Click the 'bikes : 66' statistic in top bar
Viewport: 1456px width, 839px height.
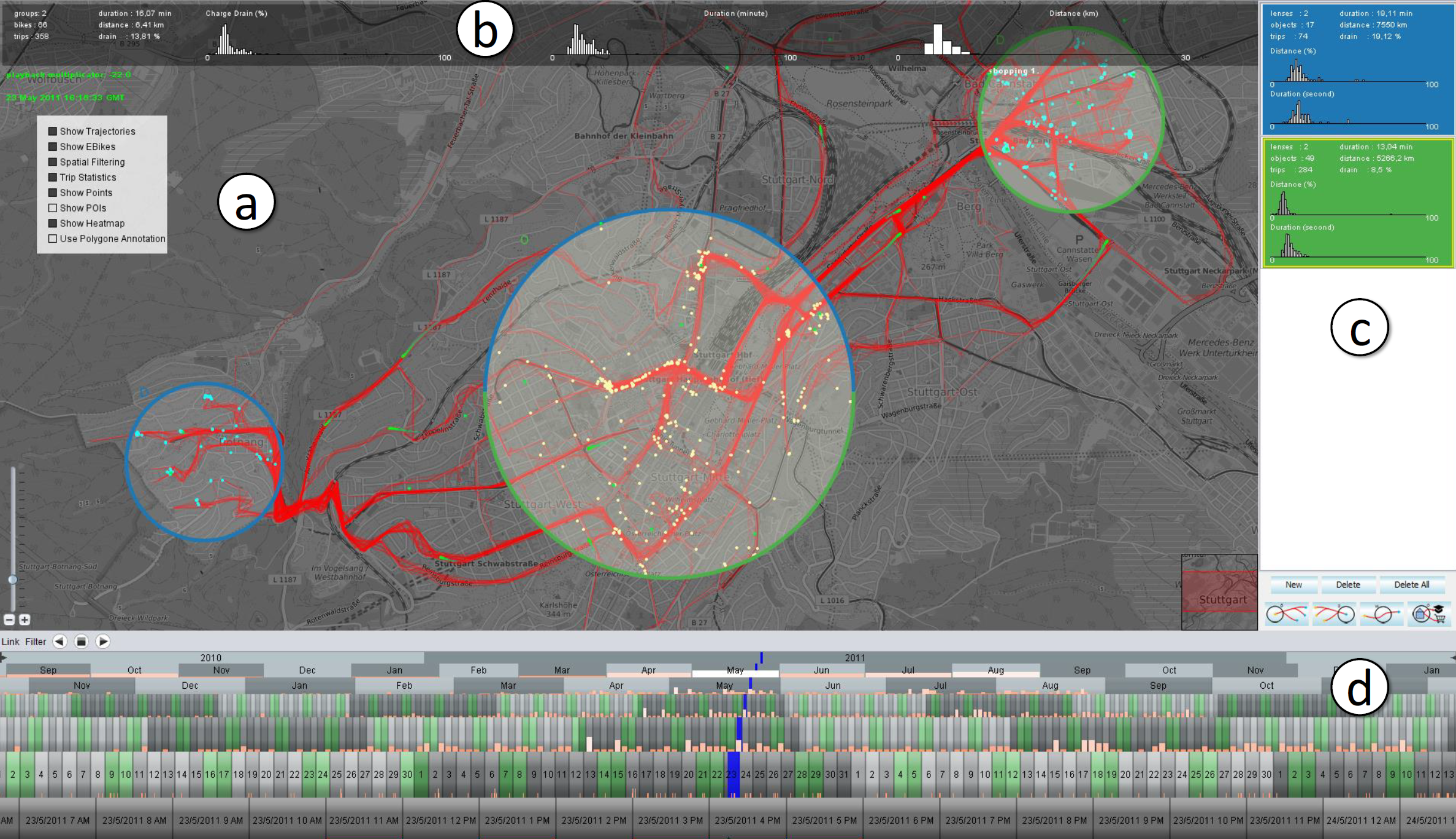pyautogui.click(x=31, y=25)
